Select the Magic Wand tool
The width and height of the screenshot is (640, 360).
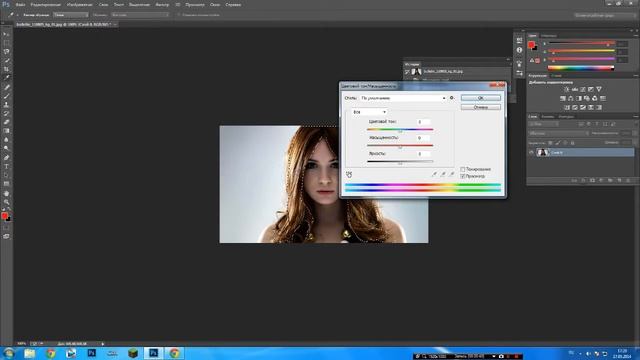(6, 60)
